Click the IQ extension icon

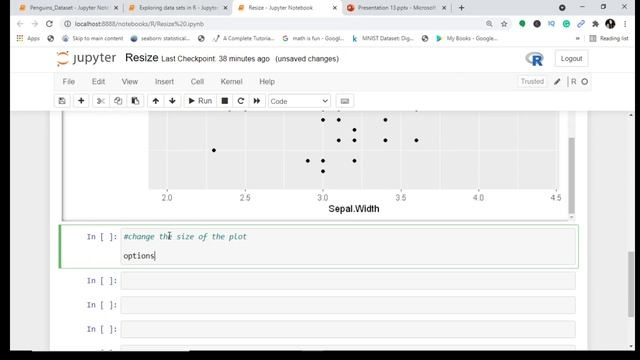(551, 24)
